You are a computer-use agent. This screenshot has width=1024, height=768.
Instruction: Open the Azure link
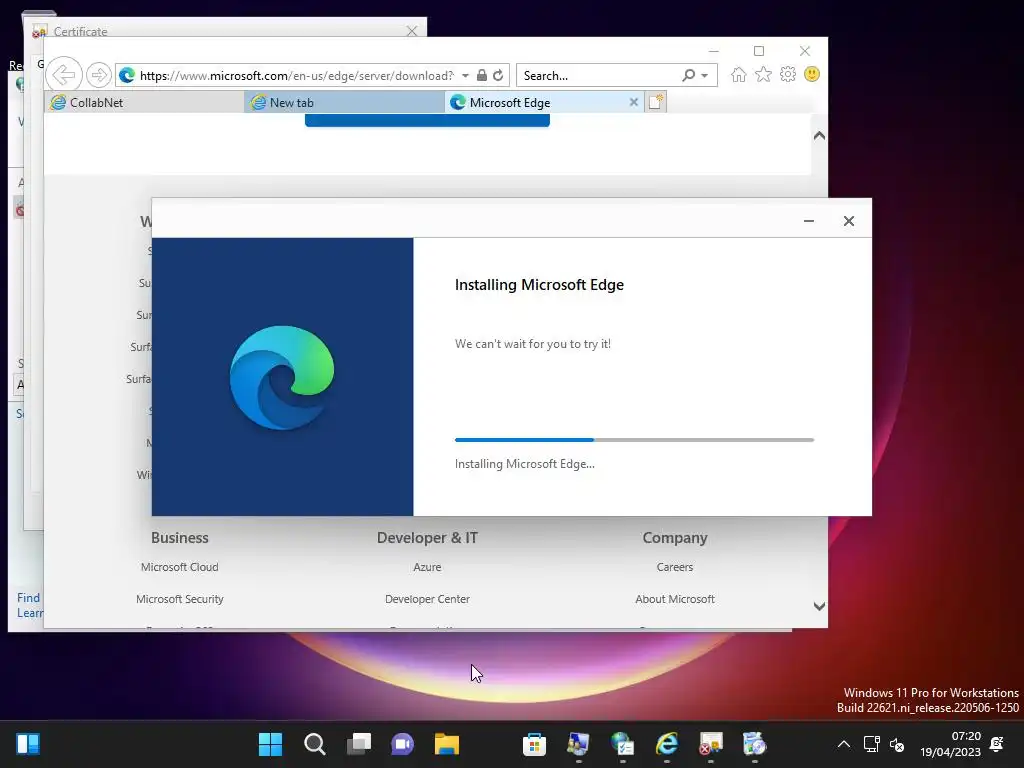[x=427, y=567]
